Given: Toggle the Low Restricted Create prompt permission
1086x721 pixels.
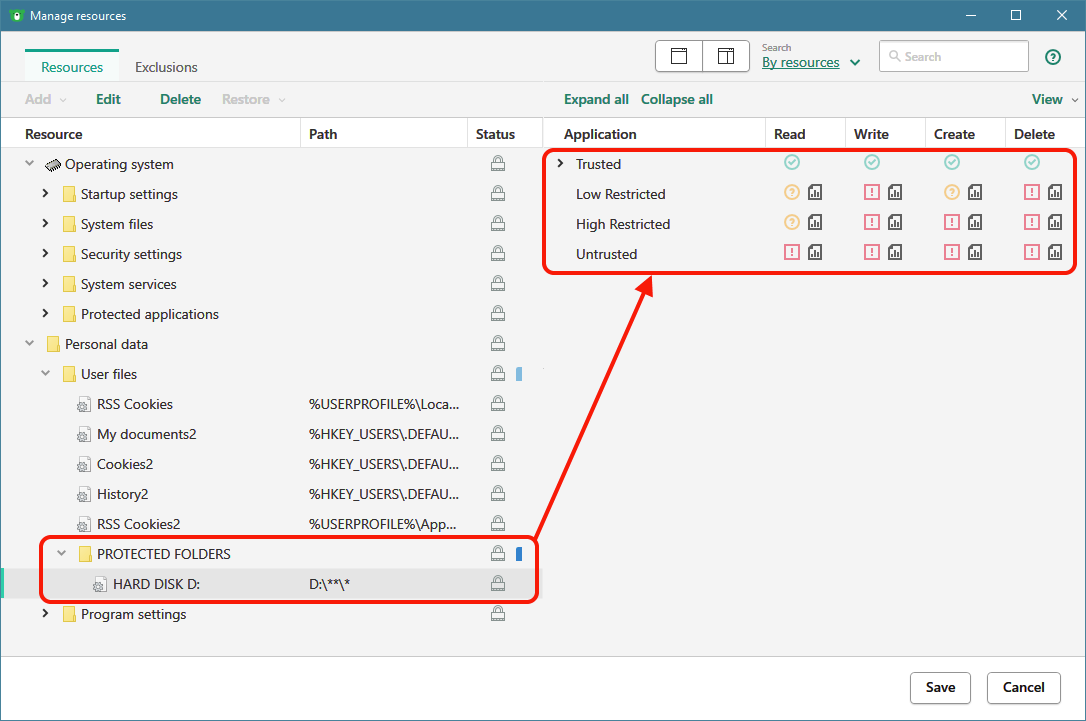Looking at the screenshot, I should tap(952, 193).
